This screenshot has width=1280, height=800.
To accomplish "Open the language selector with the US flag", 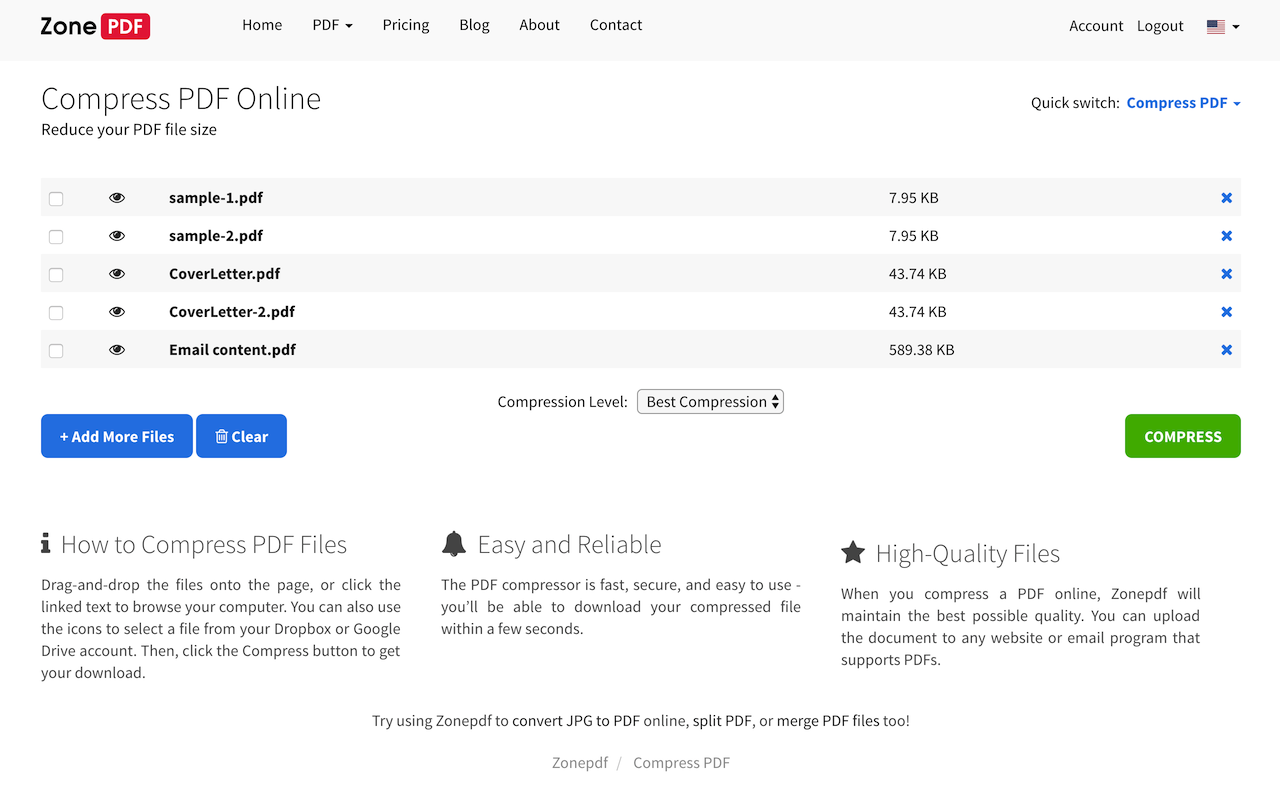I will click(x=1221, y=26).
